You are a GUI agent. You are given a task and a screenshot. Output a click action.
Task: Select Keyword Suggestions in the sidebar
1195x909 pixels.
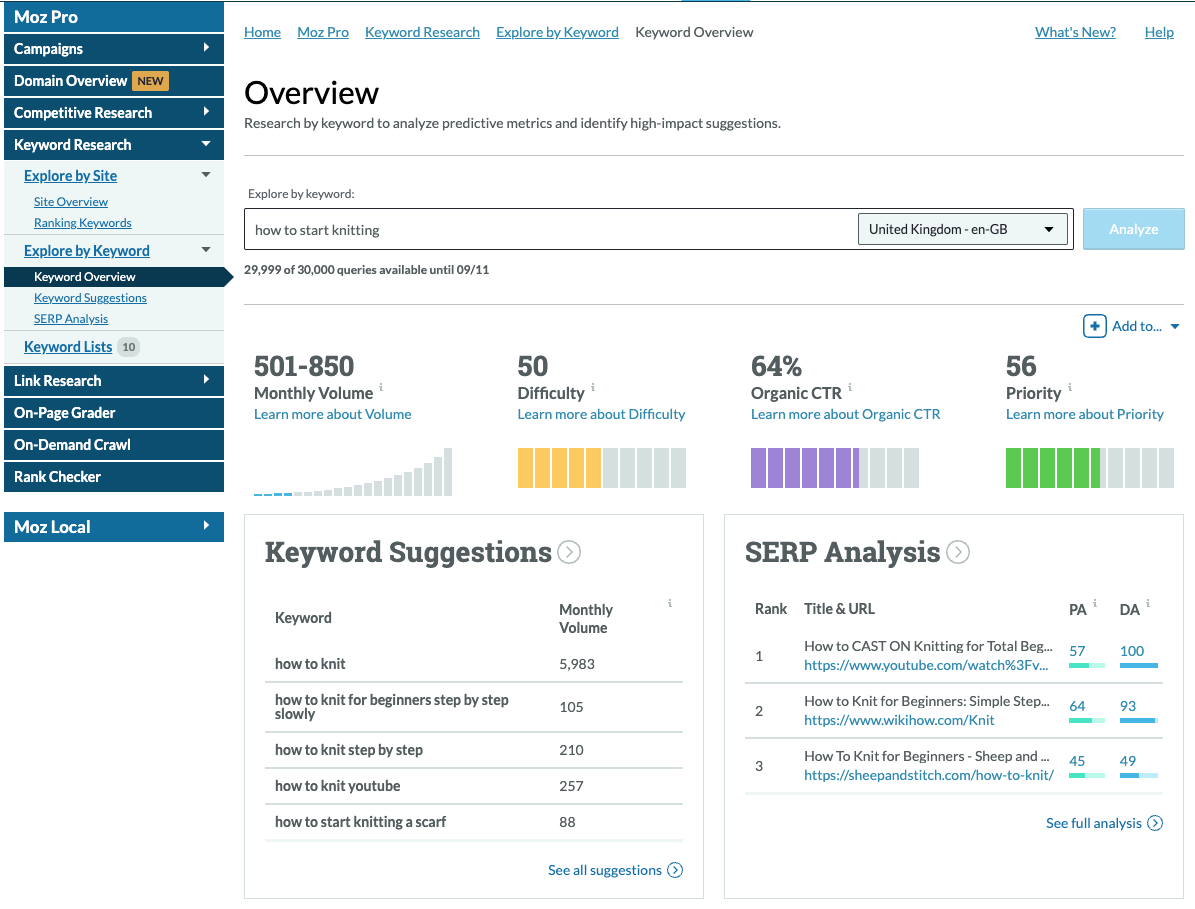pyautogui.click(x=90, y=297)
